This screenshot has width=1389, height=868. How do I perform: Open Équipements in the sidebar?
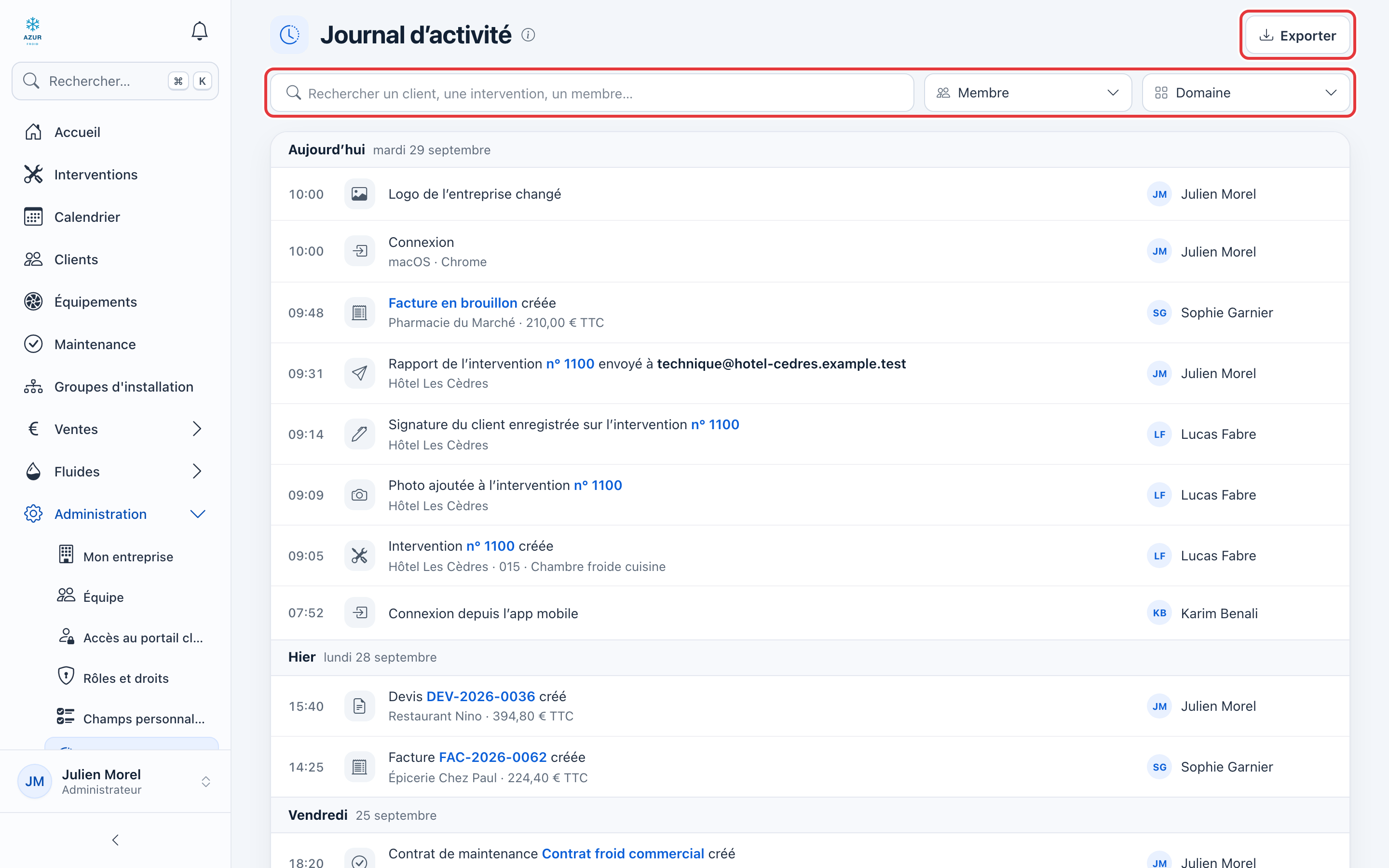[115, 302]
